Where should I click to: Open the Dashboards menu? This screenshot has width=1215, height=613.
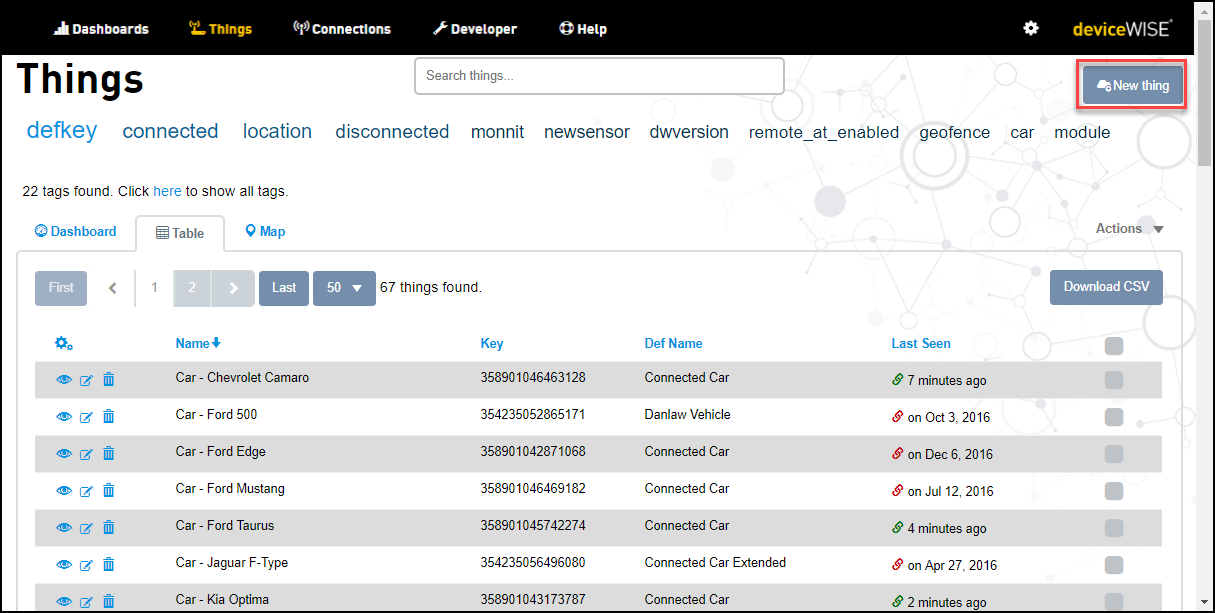[x=101, y=29]
